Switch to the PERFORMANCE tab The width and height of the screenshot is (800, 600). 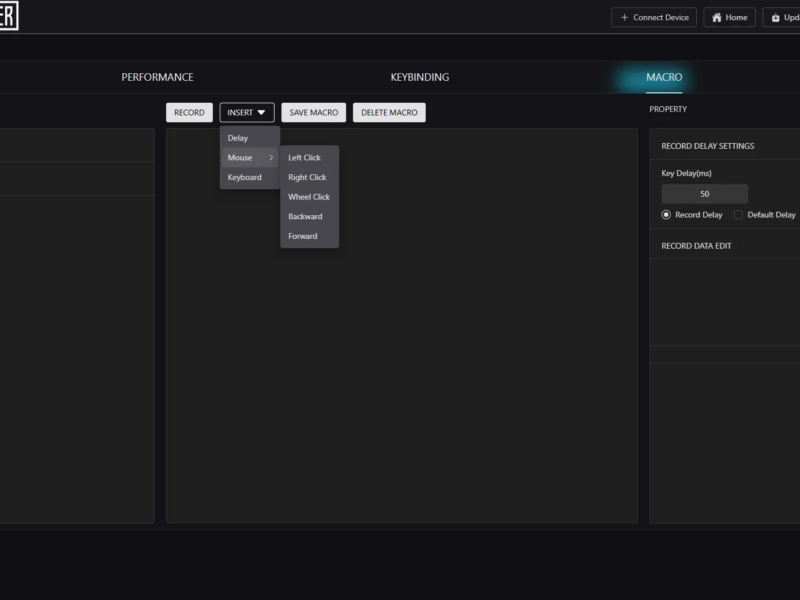pyautogui.click(x=157, y=77)
